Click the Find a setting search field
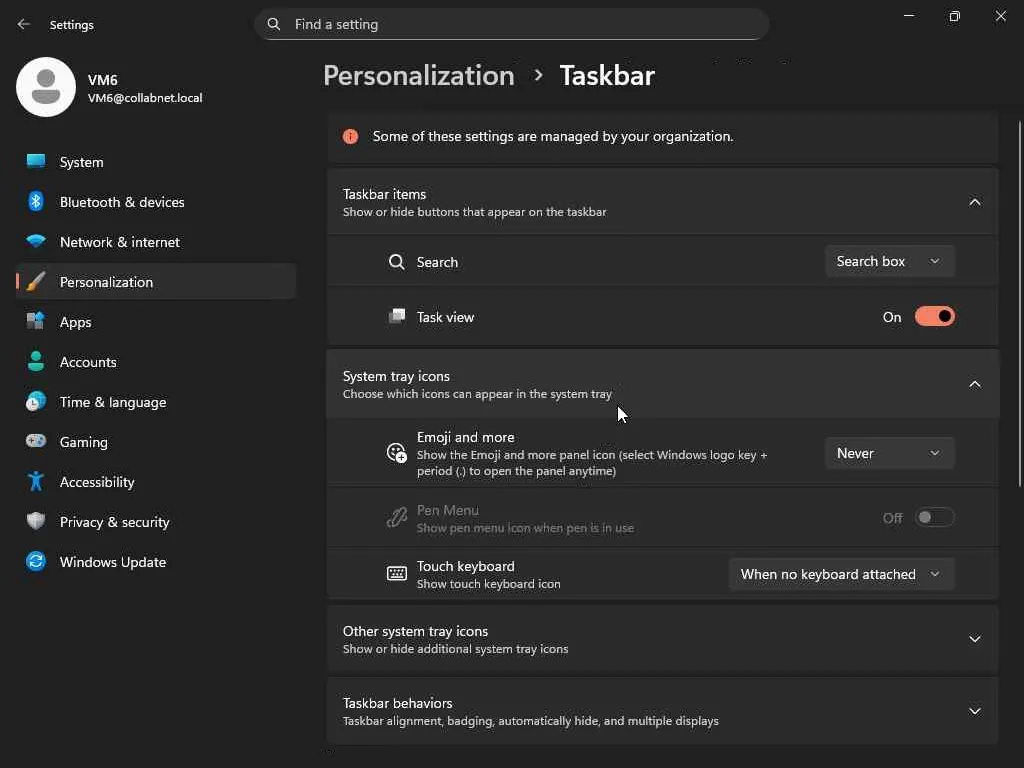 [520, 24]
